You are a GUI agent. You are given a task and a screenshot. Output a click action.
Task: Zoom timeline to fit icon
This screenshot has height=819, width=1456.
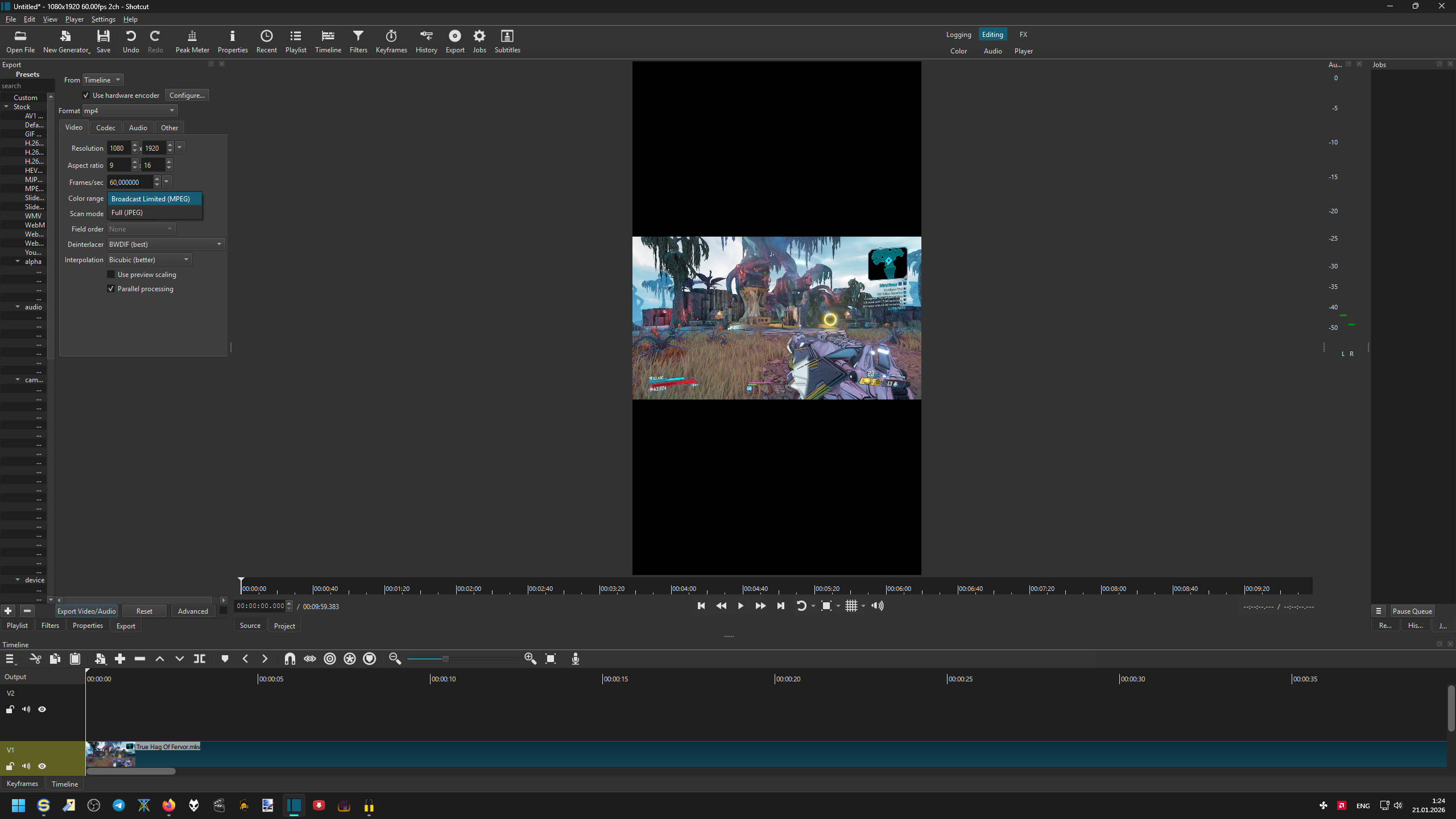[x=550, y=659]
